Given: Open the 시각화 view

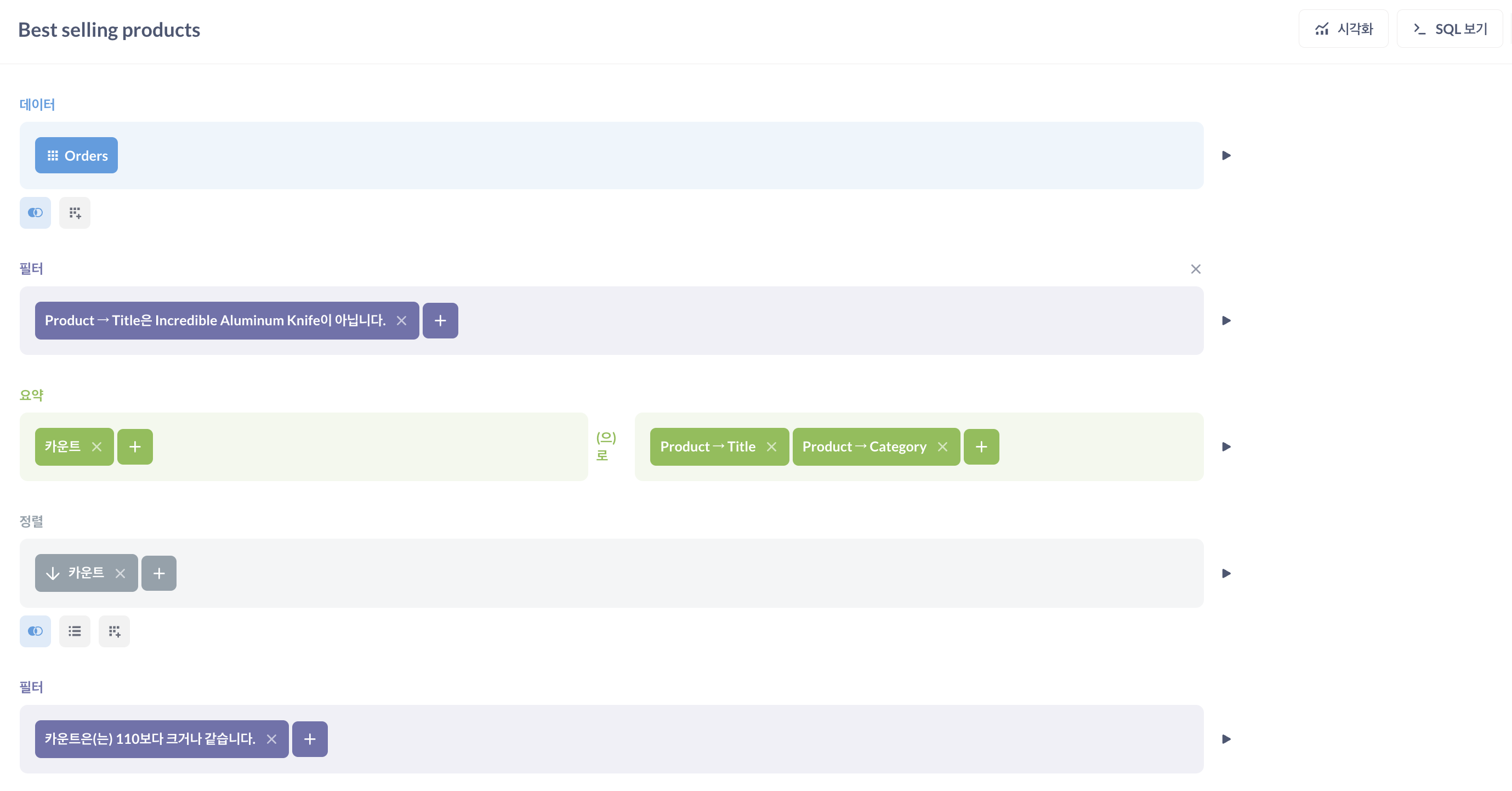Looking at the screenshot, I should tap(1343, 29).
